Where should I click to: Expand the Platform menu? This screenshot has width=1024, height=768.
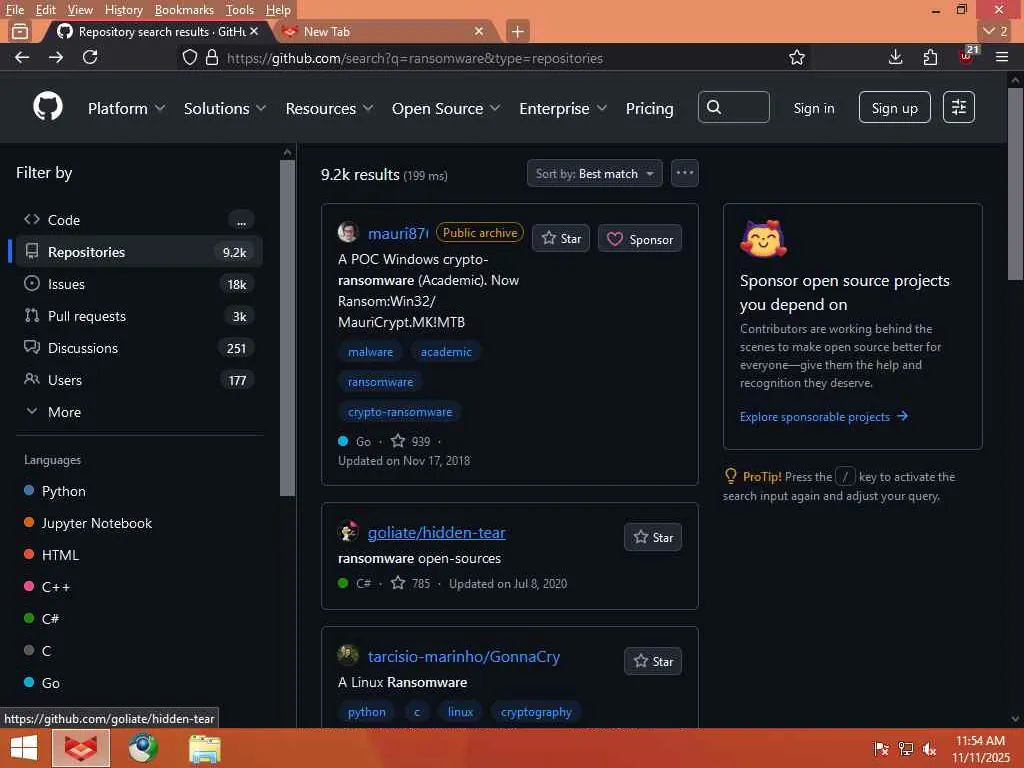(127, 108)
